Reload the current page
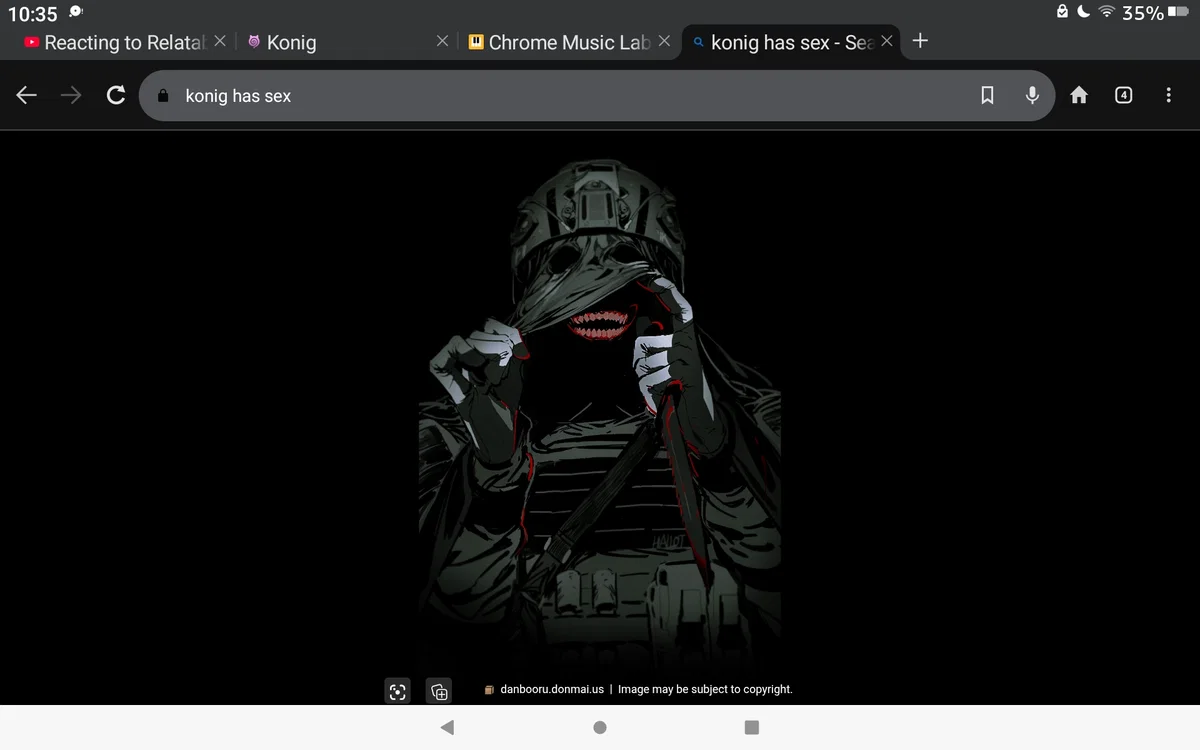The width and height of the screenshot is (1200, 750). [116, 95]
